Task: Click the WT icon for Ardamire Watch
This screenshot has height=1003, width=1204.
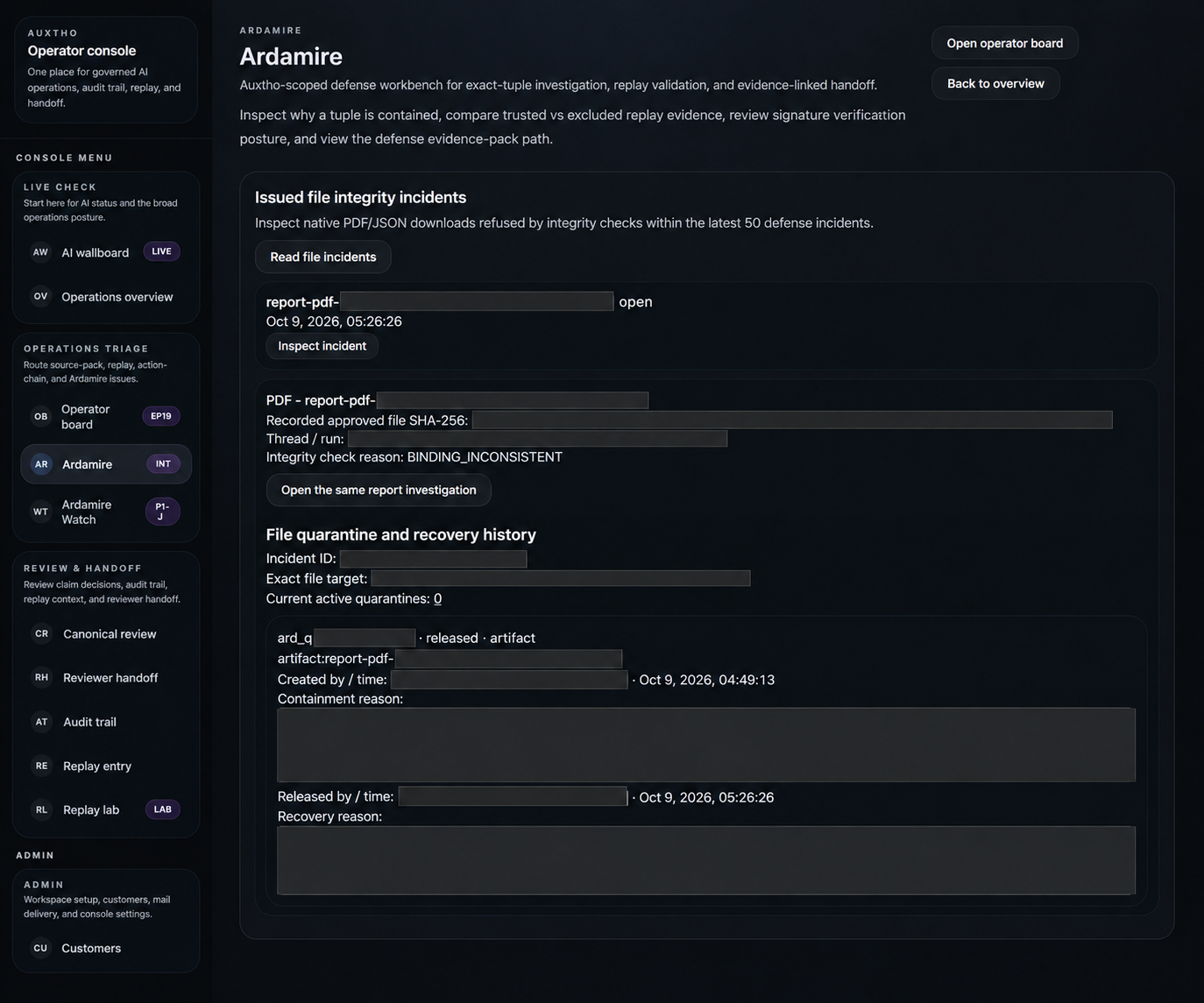Action: coord(40,512)
